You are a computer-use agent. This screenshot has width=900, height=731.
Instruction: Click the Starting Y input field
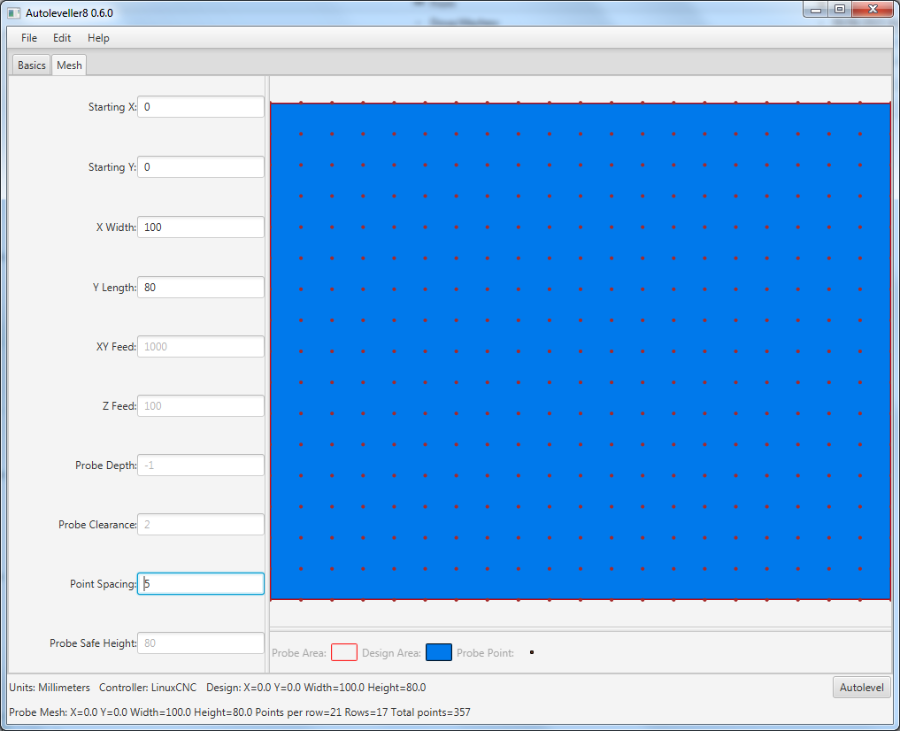[200, 167]
